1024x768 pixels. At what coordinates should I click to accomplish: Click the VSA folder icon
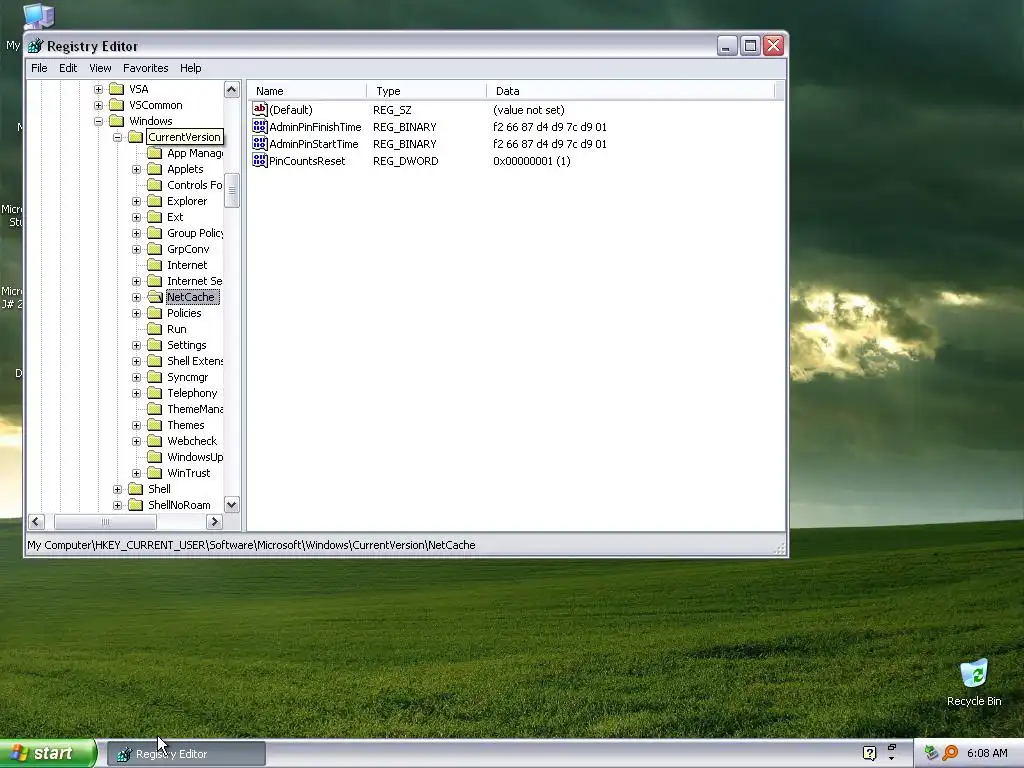[117, 89]
